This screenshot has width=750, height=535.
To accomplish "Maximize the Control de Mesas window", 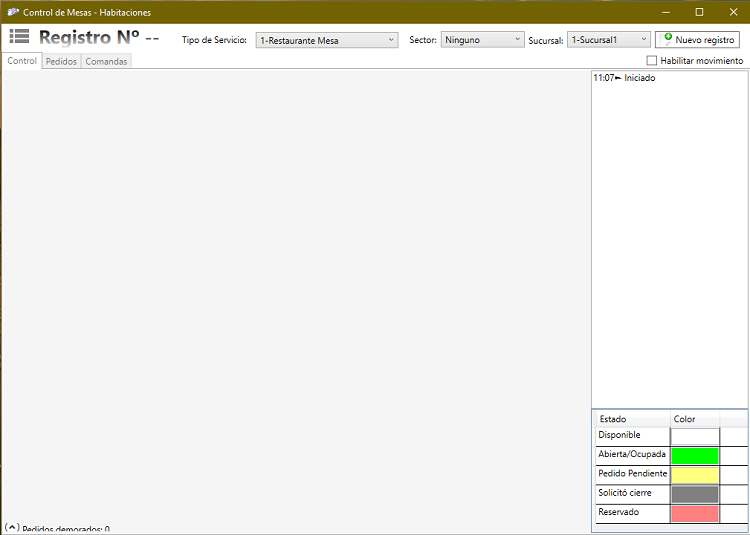I will [699, 12].
